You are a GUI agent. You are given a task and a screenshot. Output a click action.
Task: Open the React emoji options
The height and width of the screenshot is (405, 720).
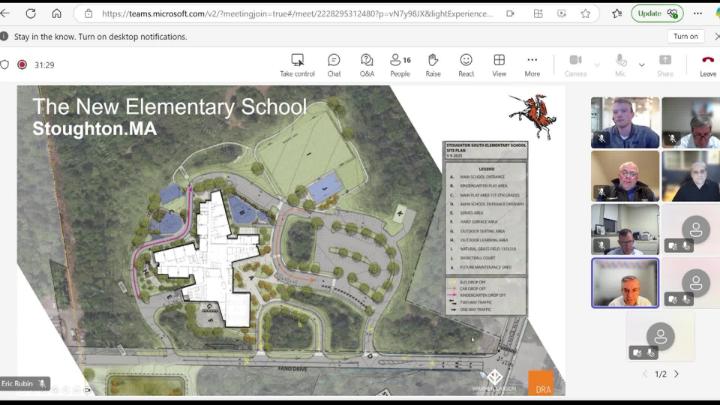[466, 65]
